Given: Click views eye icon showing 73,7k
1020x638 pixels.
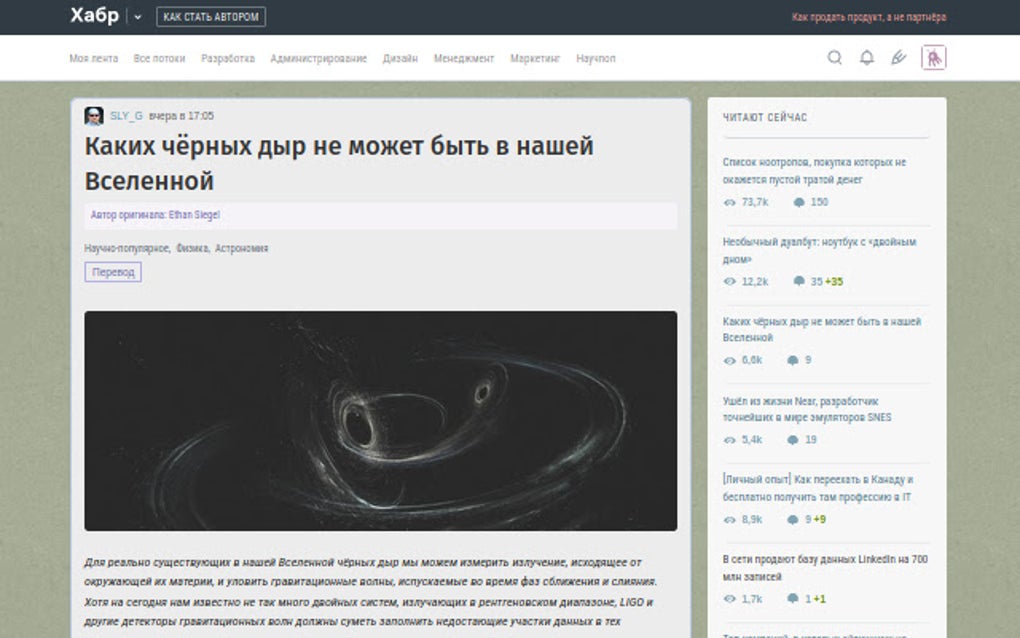Looking at the screenshot, I should 729,202.
